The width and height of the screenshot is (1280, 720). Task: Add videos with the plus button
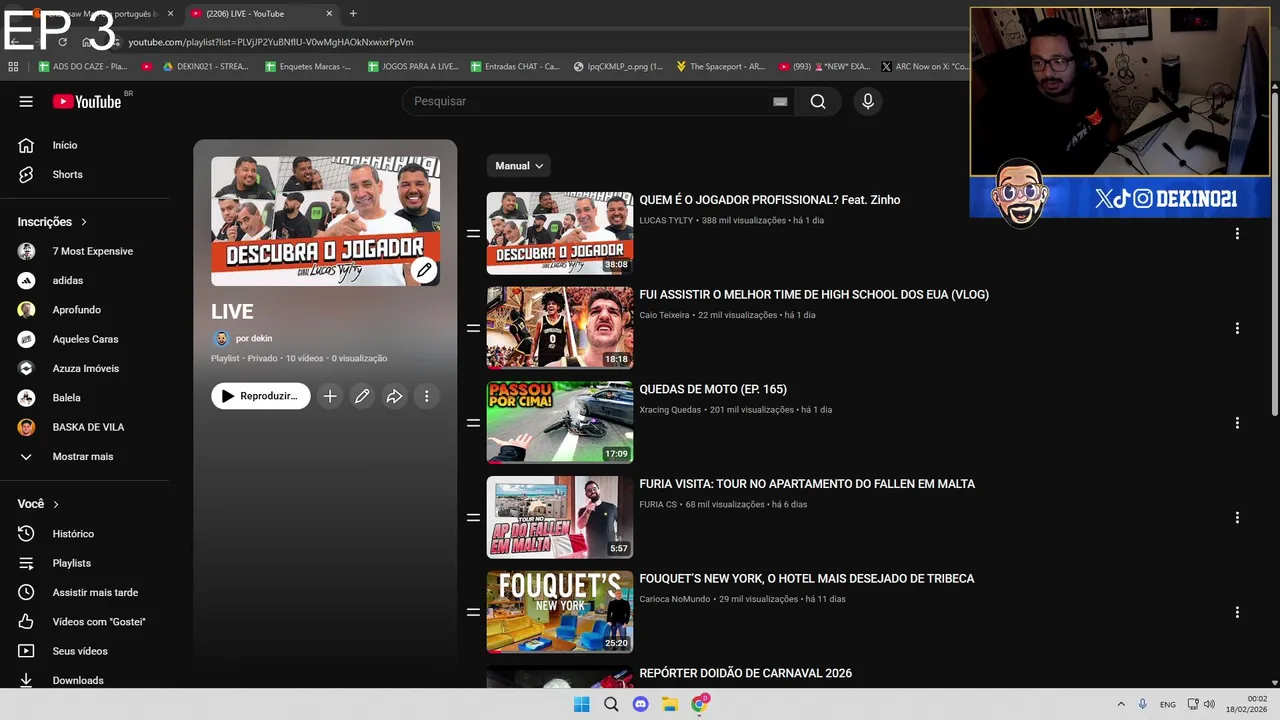(330, 396)
